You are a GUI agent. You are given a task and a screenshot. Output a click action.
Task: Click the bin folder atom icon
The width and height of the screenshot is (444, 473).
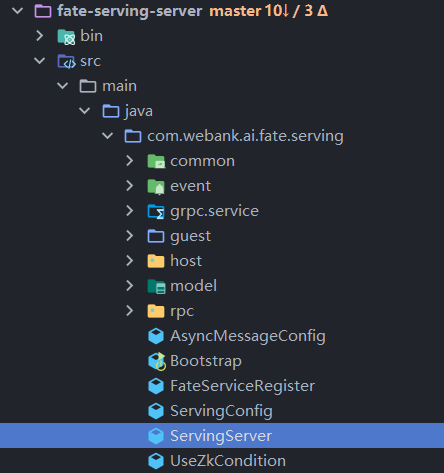pos(66,36)
